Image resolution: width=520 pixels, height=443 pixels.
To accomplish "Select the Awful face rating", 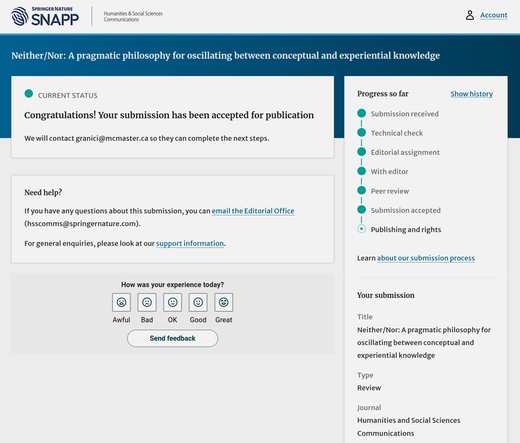I will coord(121,302).
